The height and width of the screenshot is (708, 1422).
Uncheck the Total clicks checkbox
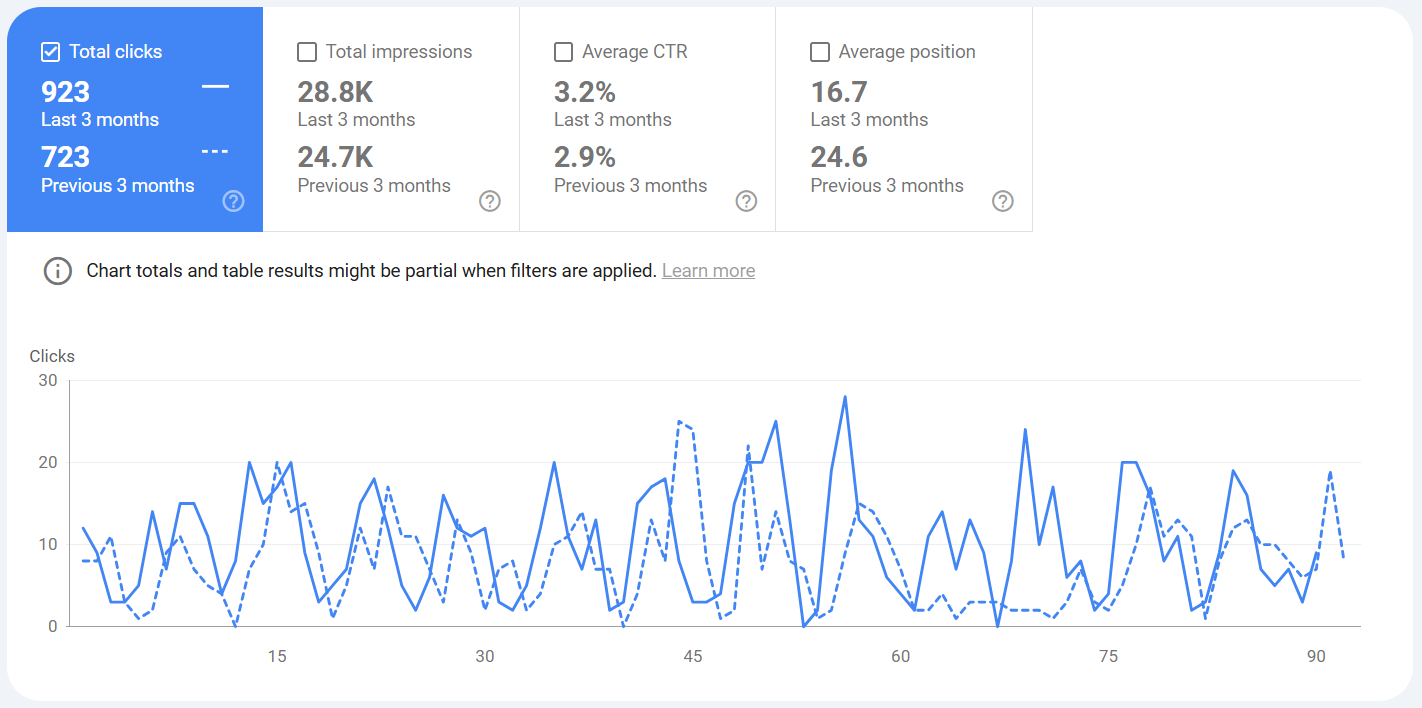(x=50, y=52)
